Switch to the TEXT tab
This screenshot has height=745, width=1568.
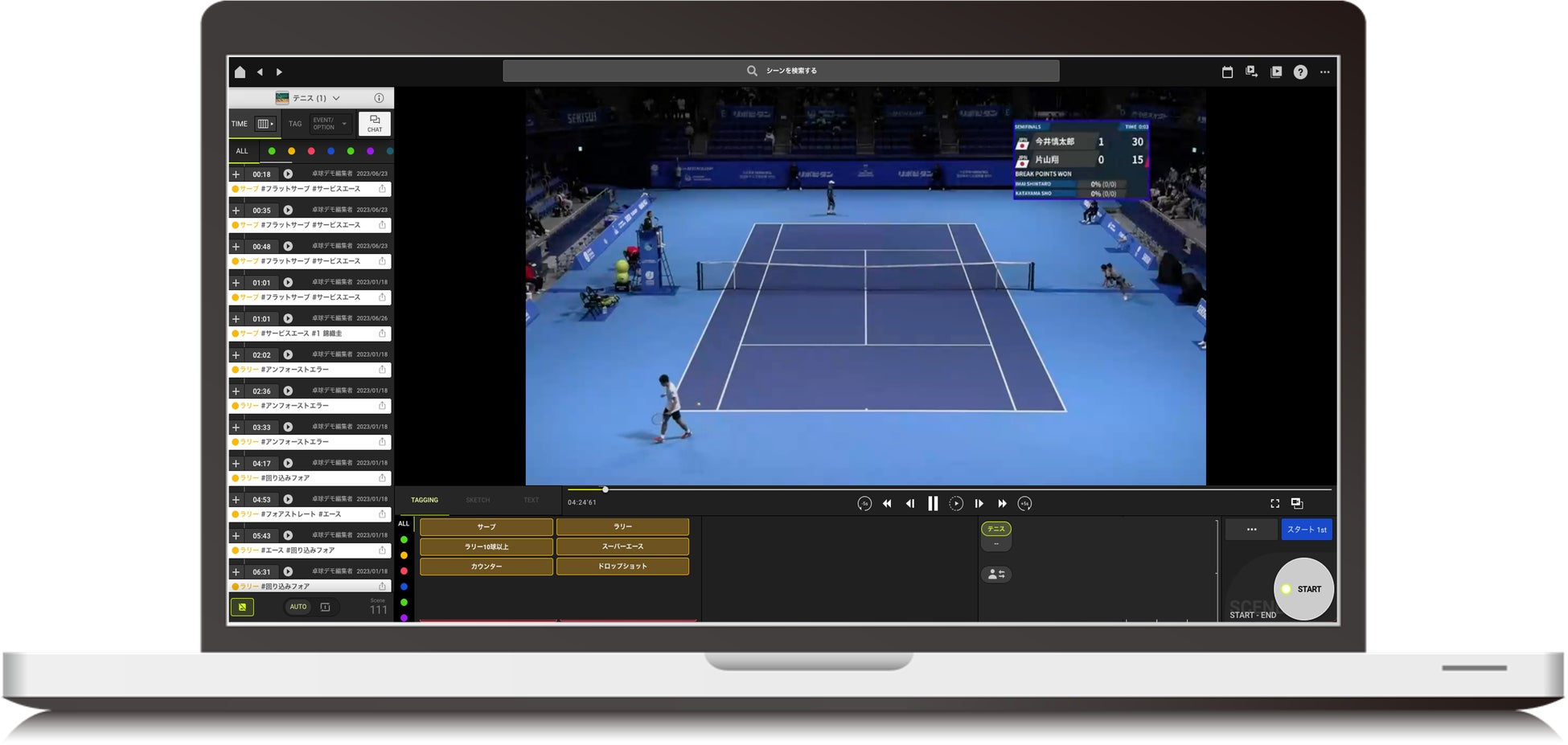(x=532, y=500)
